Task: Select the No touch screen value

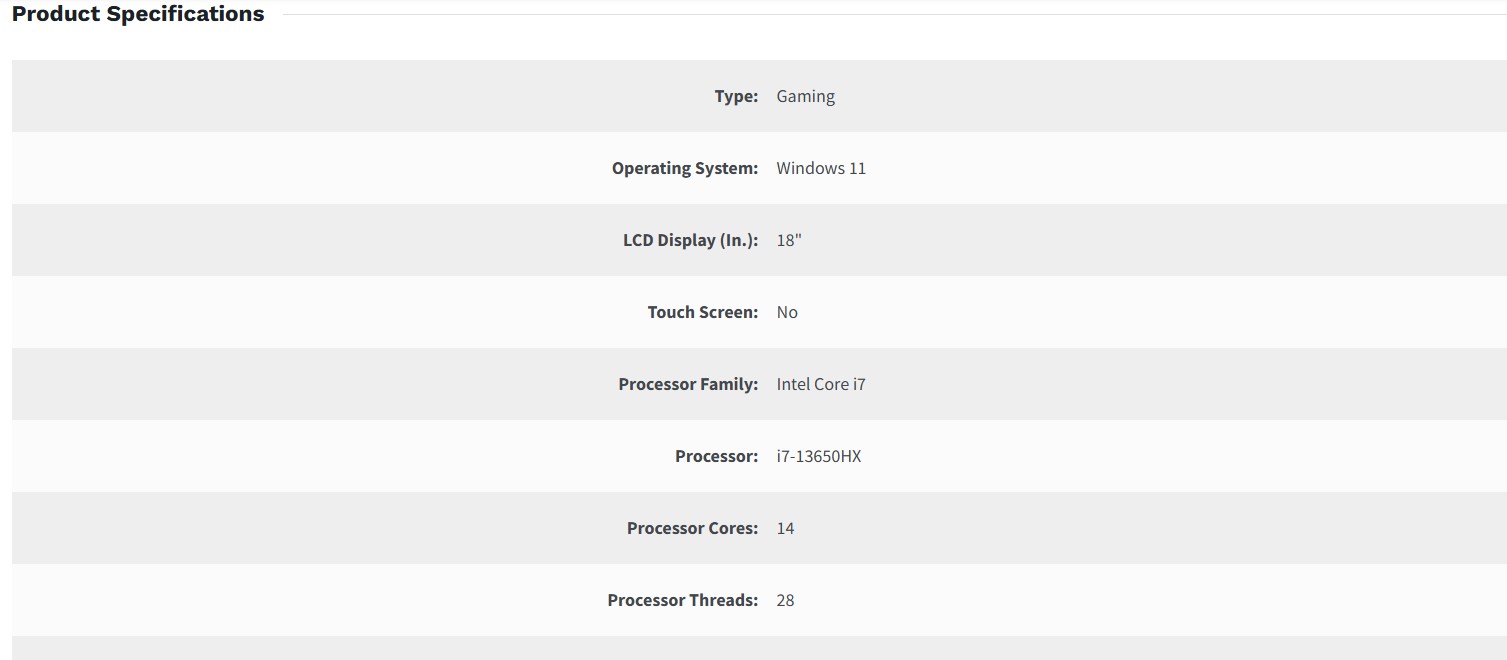Action: pyautogui.click(x=787, y=312)
